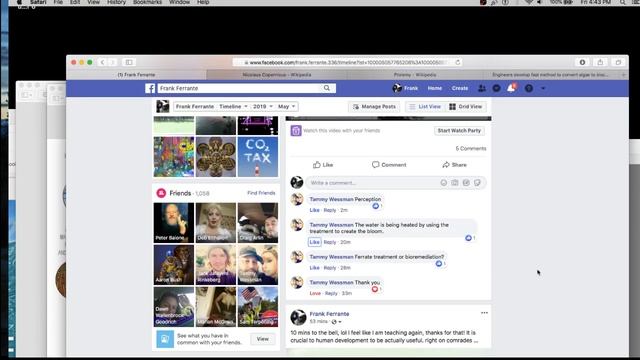This screenshot has height=360, width=640.
Task: Insert an emoji in comment box
Action: point(444,183)
